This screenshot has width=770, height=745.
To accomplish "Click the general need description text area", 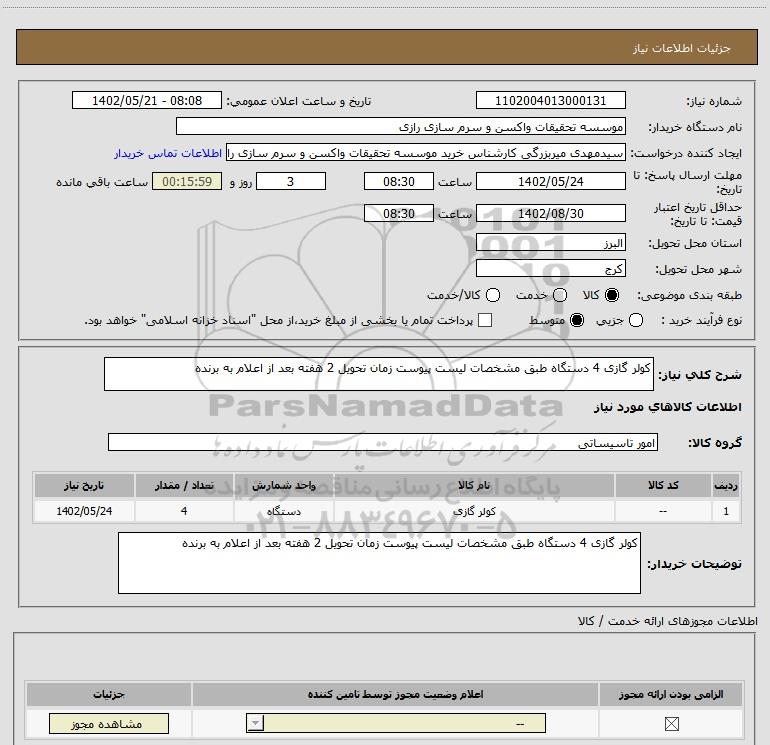I will [379, 374].
